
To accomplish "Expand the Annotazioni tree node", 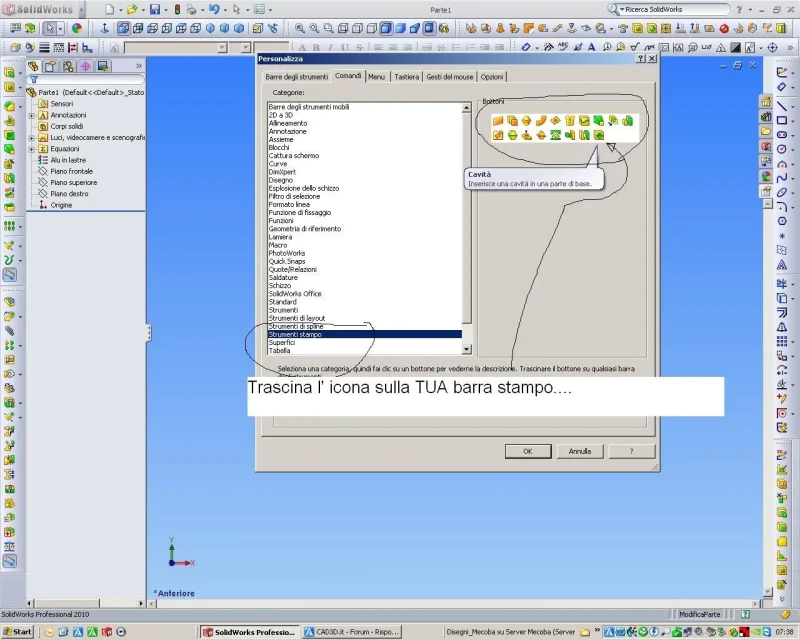I will 32,115.
